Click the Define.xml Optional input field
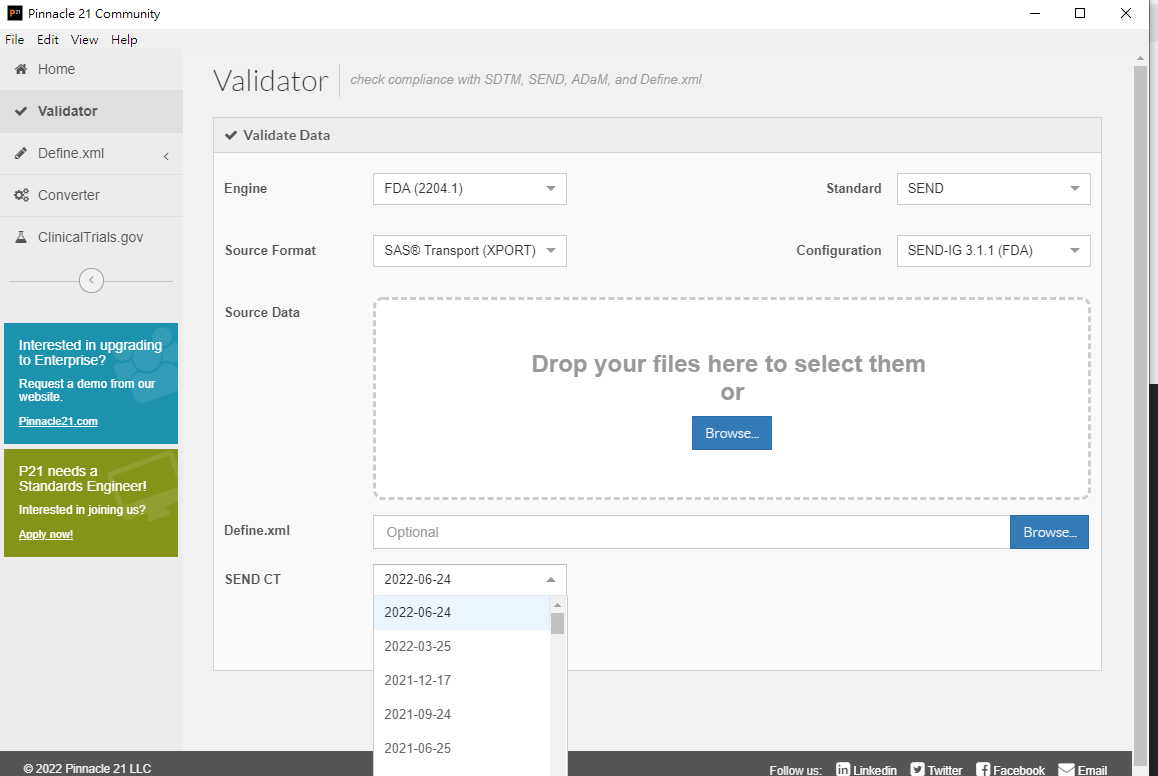The height and width of the screenshot is (776, 1158). (x=691, y=532)
